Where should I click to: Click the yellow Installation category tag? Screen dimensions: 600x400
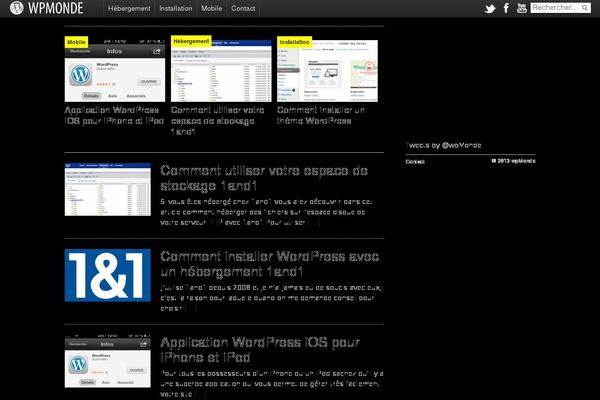pos(294,42)
